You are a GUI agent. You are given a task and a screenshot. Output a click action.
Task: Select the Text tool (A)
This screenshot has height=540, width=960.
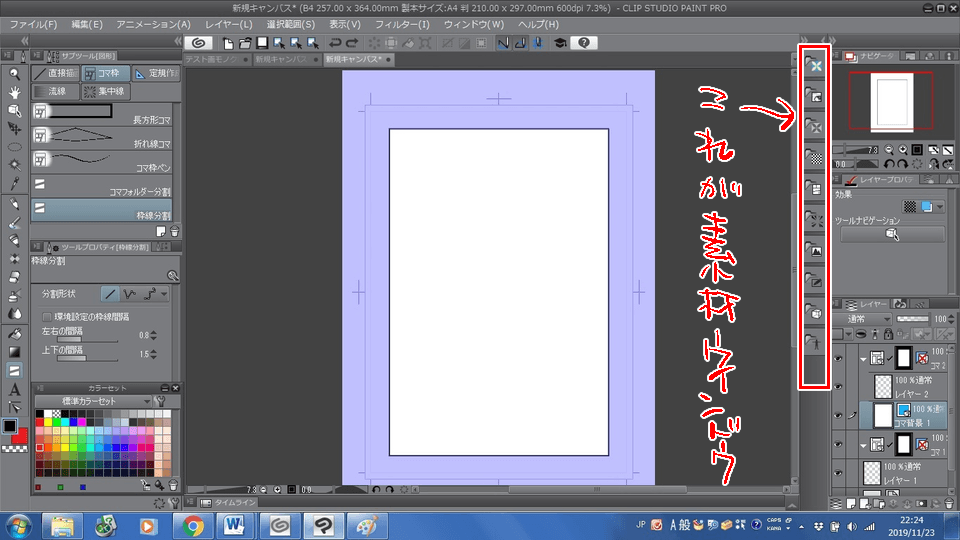(x=14, y=389)
